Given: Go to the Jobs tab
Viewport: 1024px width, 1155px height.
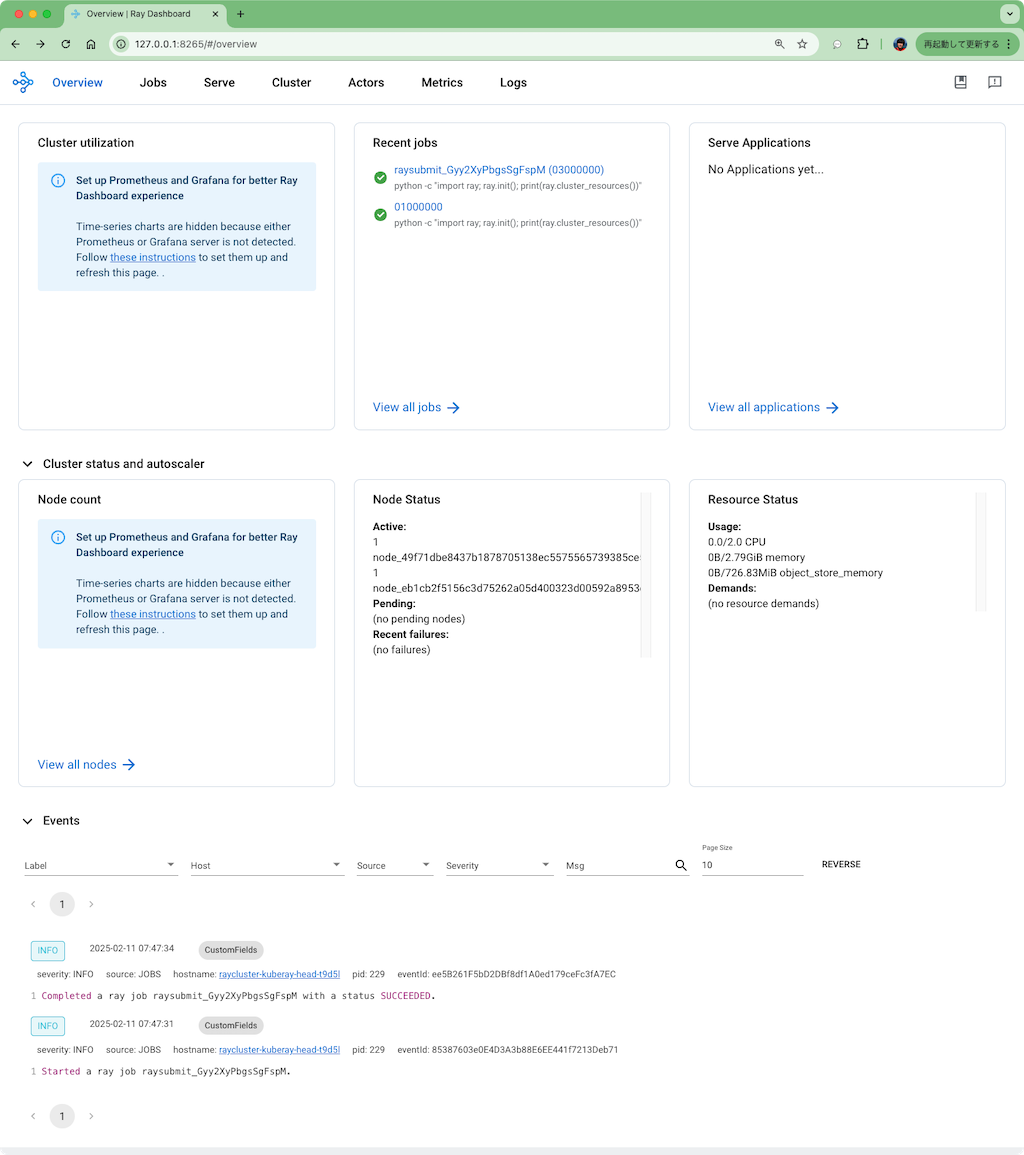Looking at the screenshot, I should tap(153, 82).
